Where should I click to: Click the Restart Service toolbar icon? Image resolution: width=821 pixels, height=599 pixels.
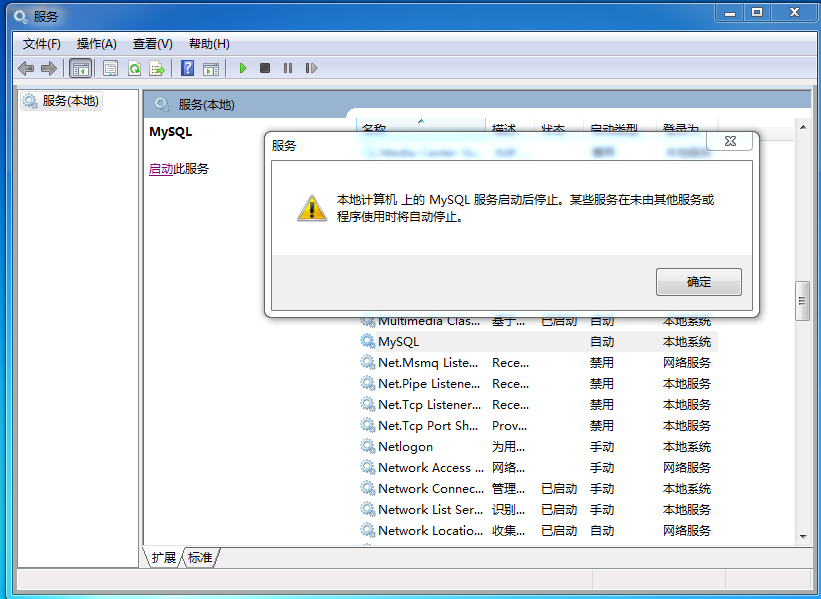coord(312,68)
